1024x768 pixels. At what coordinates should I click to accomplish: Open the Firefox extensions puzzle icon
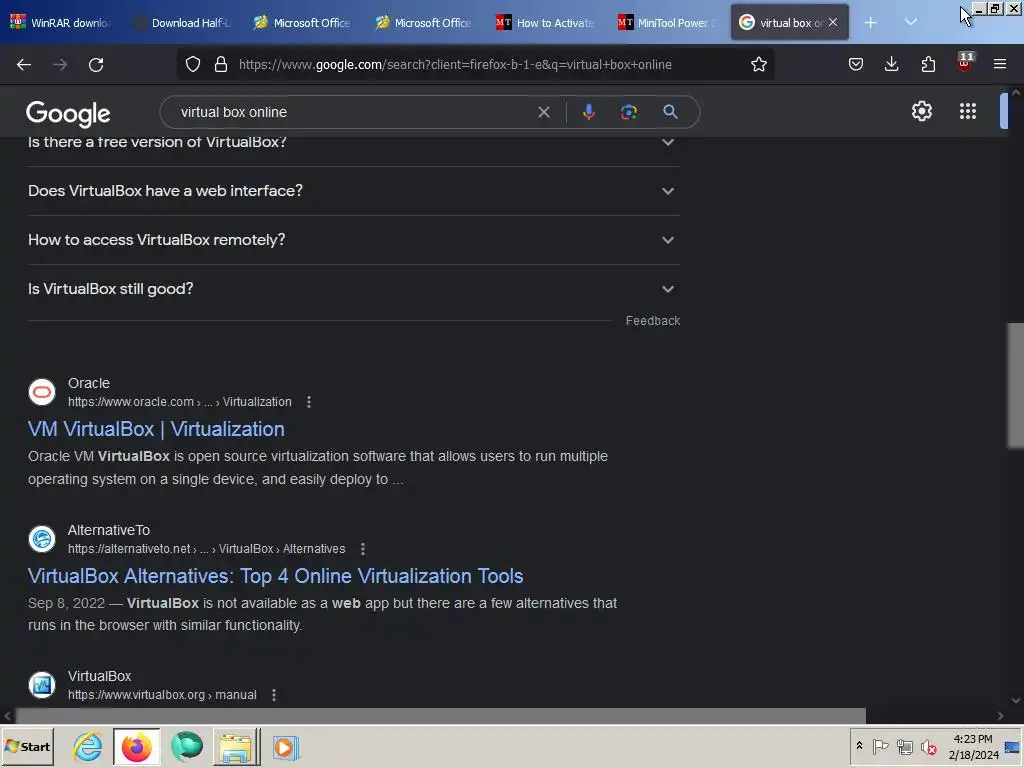point(928,65)
